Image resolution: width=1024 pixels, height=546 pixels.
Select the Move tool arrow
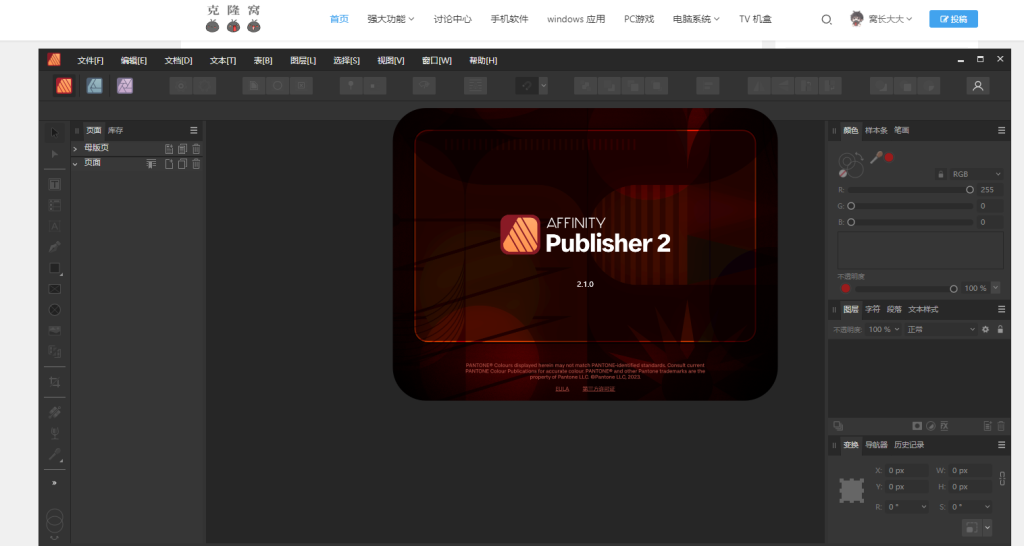pos(55,133)
